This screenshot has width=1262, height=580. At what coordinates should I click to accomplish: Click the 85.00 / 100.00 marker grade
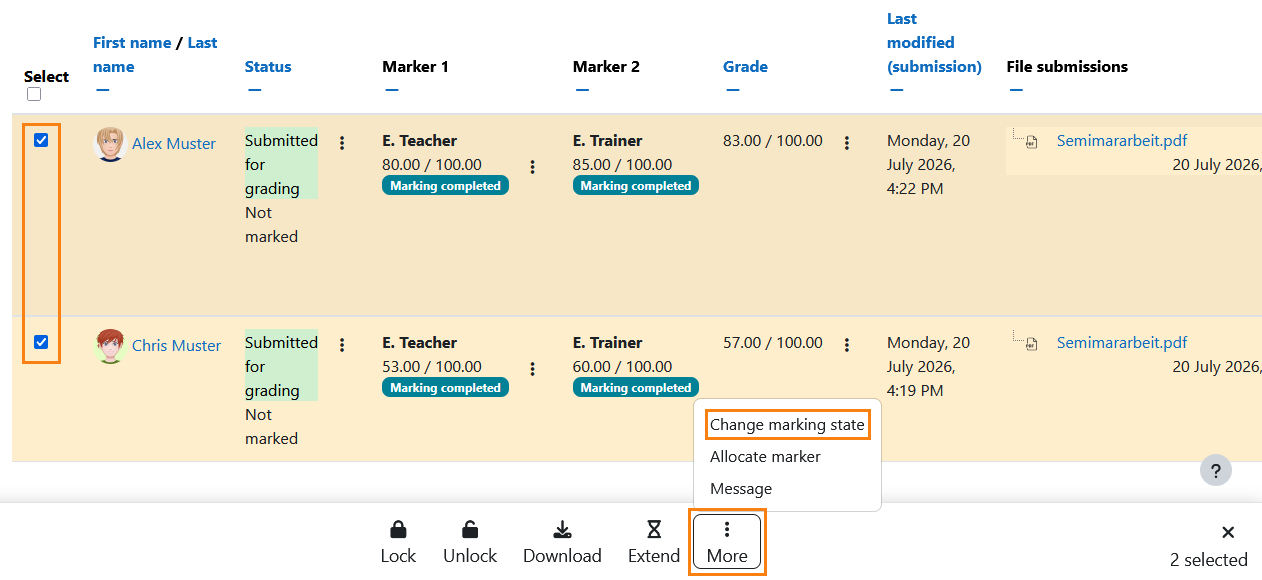[x=622, y=165]
